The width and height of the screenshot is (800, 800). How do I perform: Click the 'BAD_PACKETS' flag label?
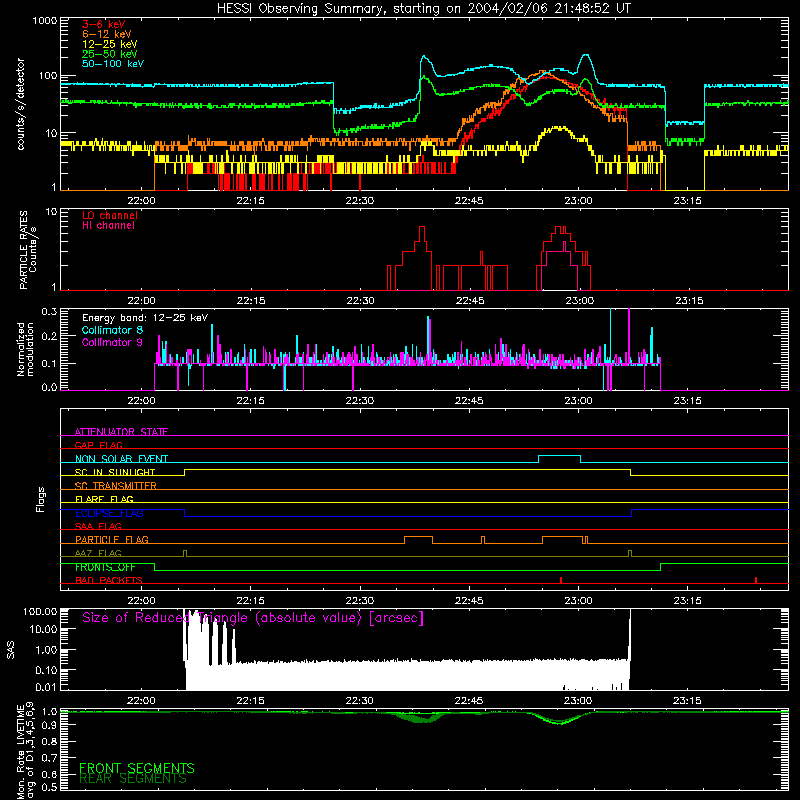109,580
